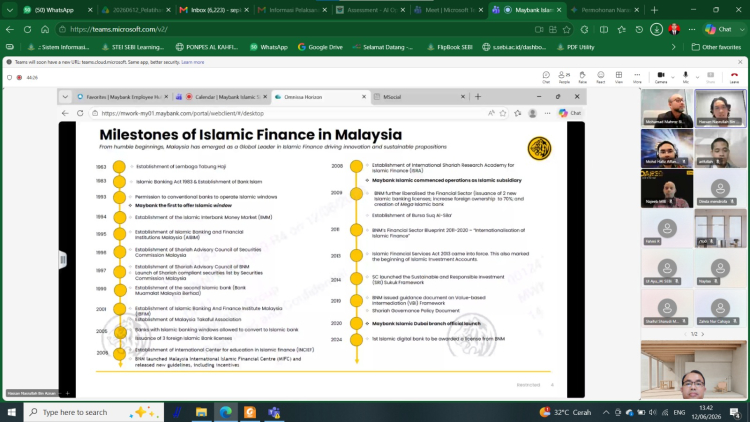Open the weather widget 32°C Cerah
Image resolution: width=750 pixels, height=422 pixels.
[x=565, y=412]
